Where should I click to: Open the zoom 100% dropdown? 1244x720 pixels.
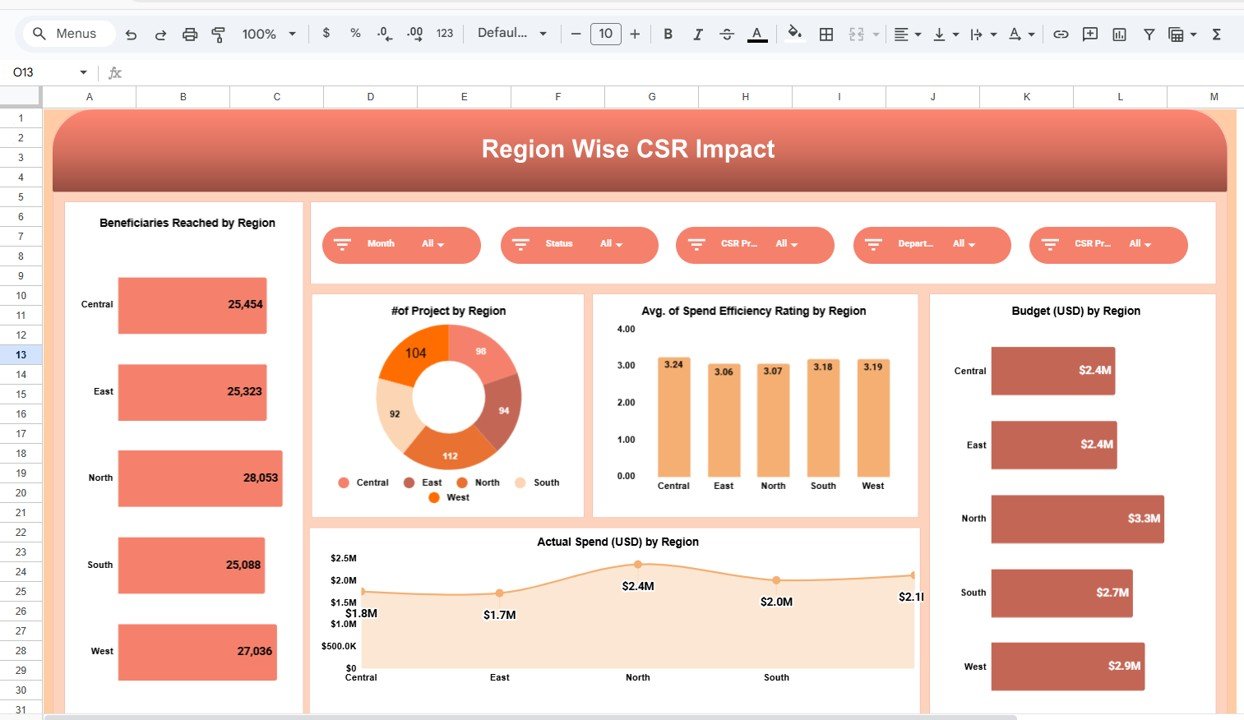[269, 34]
